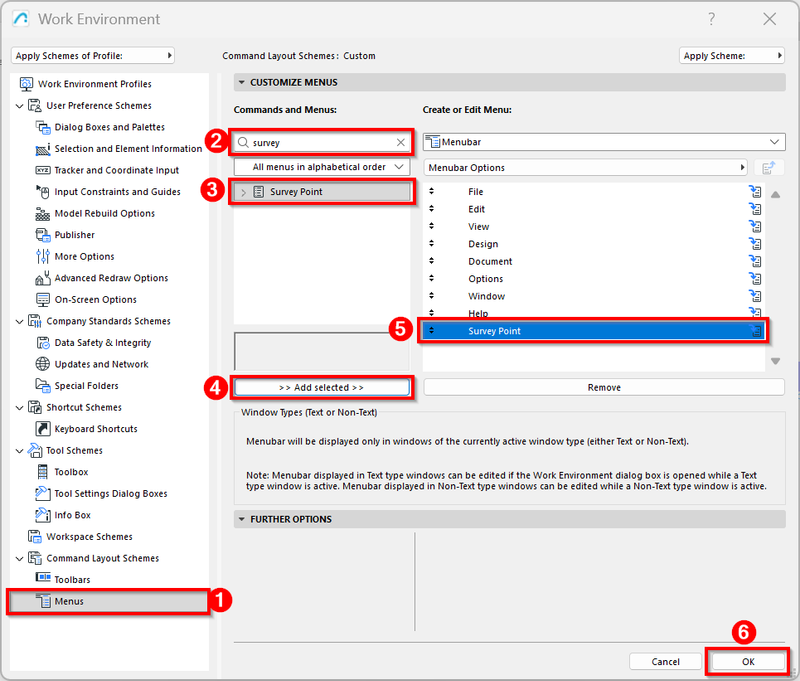Open Apply Scheme popup

(731, 56)
